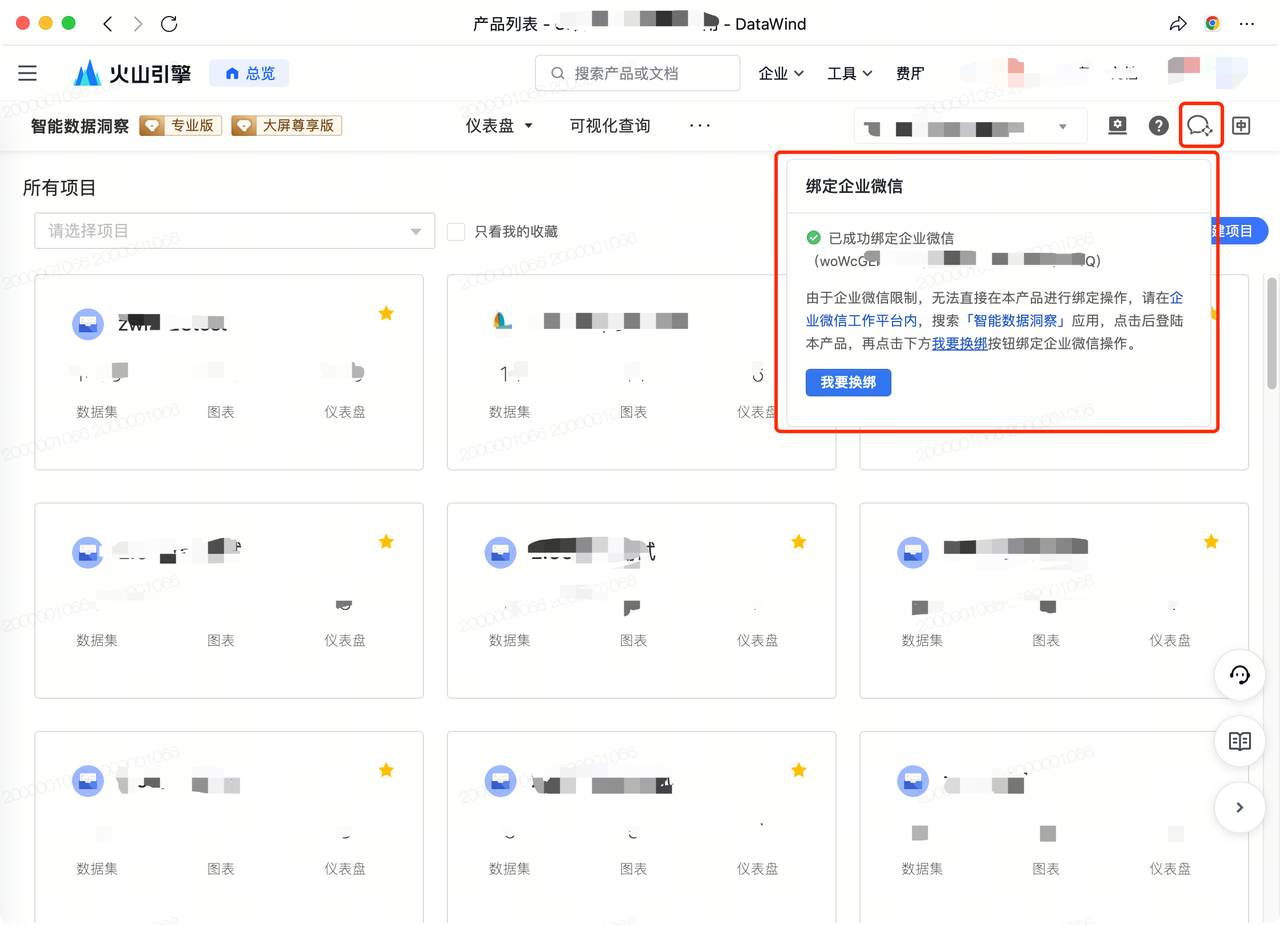This screenshot has height=925, width=1280.
Task: Go back with the browser back arrow
Action: 108,24
